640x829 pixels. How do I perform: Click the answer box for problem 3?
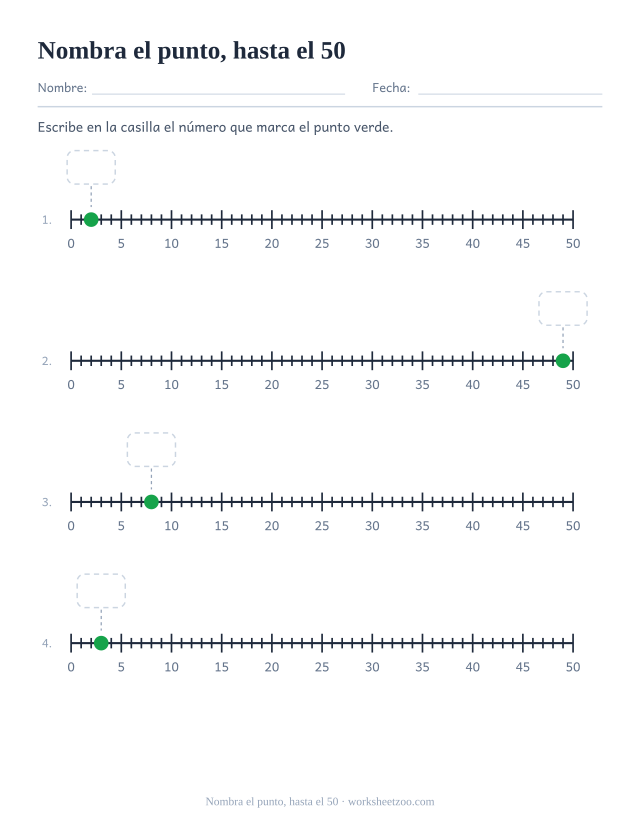[151, 449]
